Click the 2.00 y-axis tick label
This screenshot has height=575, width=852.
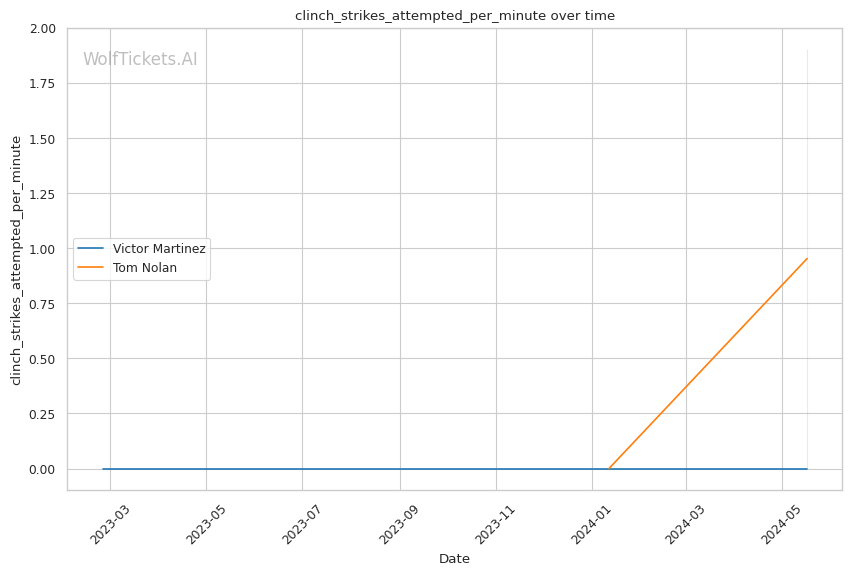coord(42,28)
